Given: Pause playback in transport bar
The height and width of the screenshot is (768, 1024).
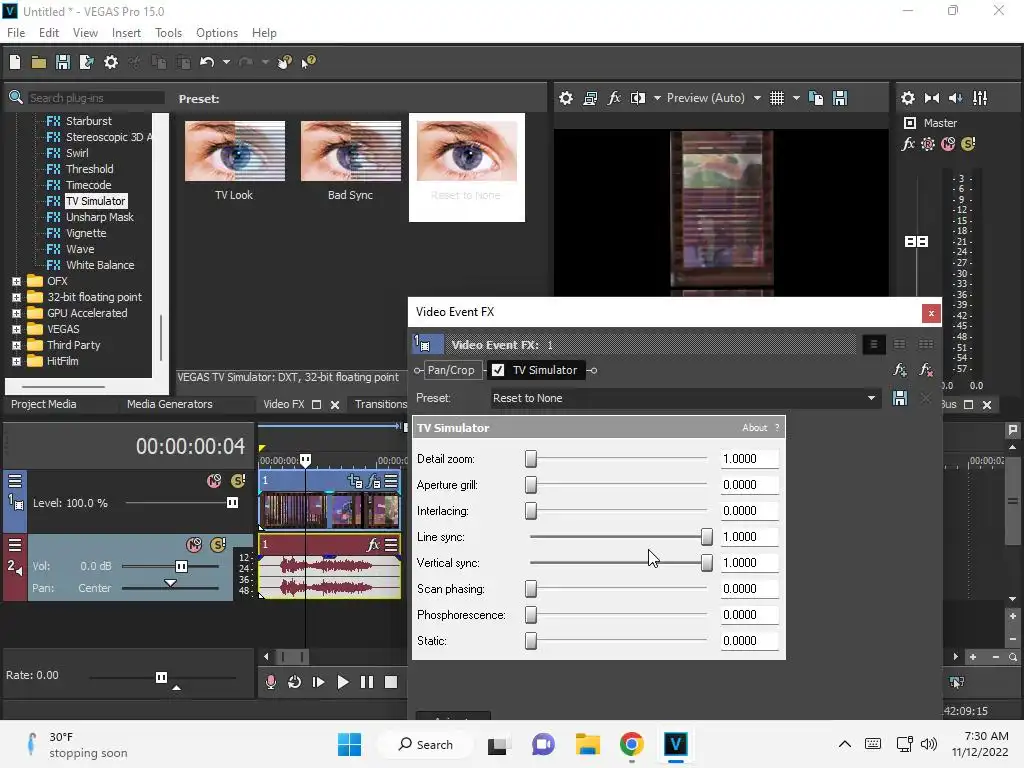Looking at the screenshot, I should point(367,682).
